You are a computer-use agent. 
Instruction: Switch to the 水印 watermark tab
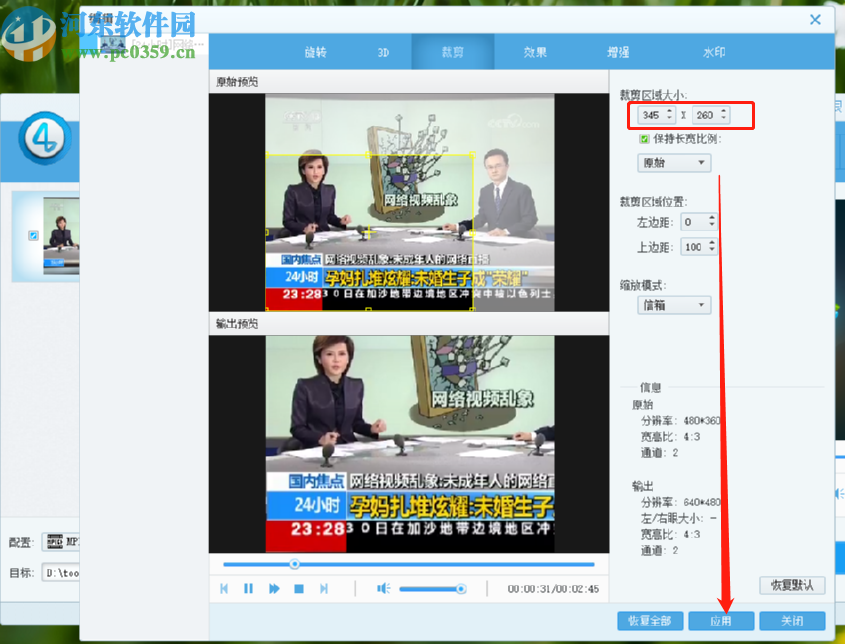point(713,51)
